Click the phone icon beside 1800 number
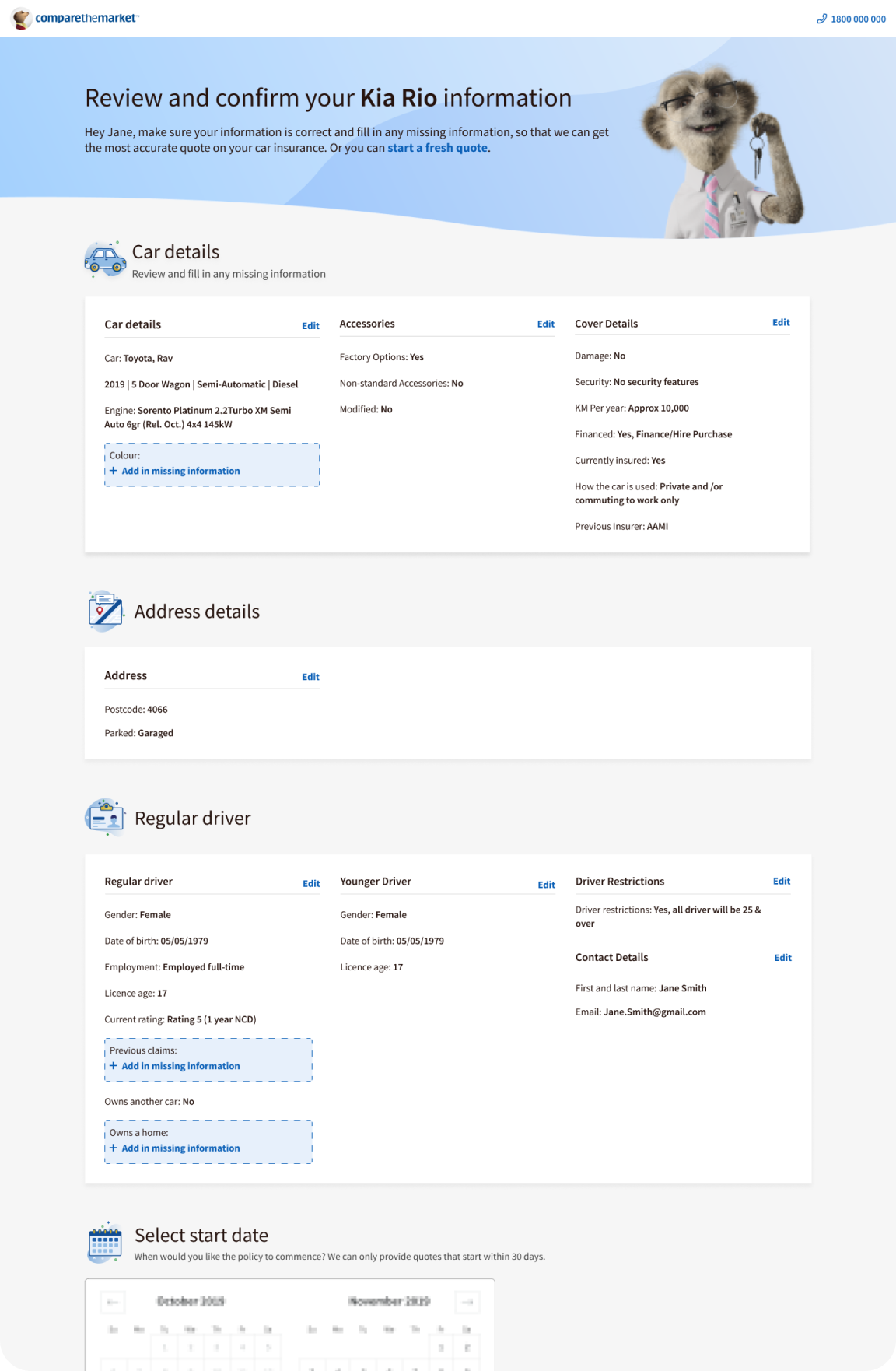Viewport: 896px width, 1371px height. [x=821, y=19]
